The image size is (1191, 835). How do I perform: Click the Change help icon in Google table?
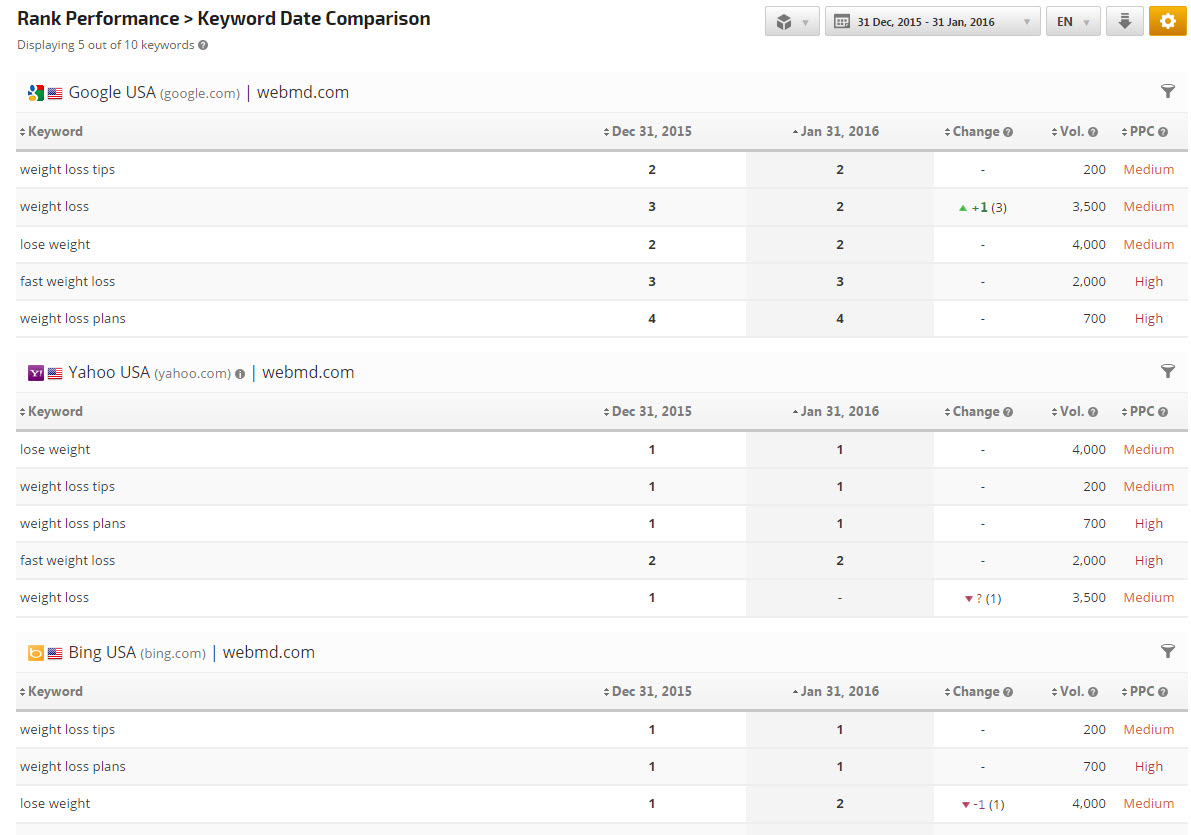[1008, 132]
